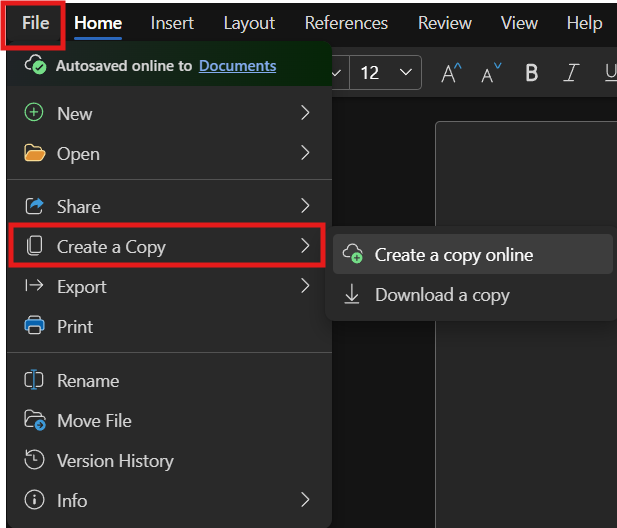Increase font size with larger A button
The width and height of the screenshot is (617, 528).
click(x=452, y=72)
